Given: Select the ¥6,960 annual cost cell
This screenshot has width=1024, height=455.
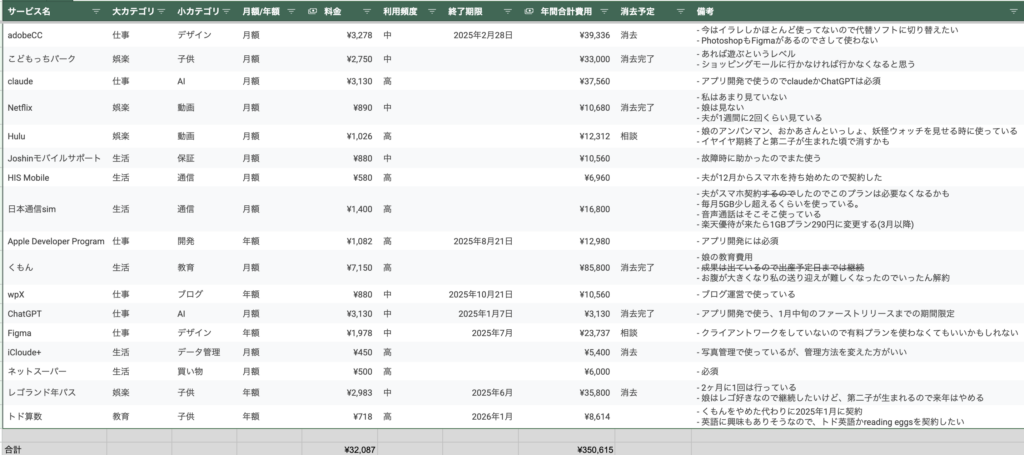Looking at the screenshot, I should point(567,178).
